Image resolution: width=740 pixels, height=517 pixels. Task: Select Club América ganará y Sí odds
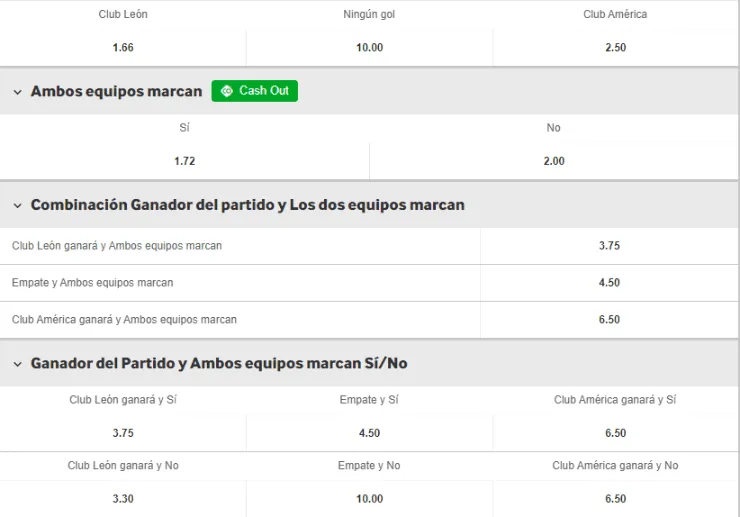pos(615,433)
